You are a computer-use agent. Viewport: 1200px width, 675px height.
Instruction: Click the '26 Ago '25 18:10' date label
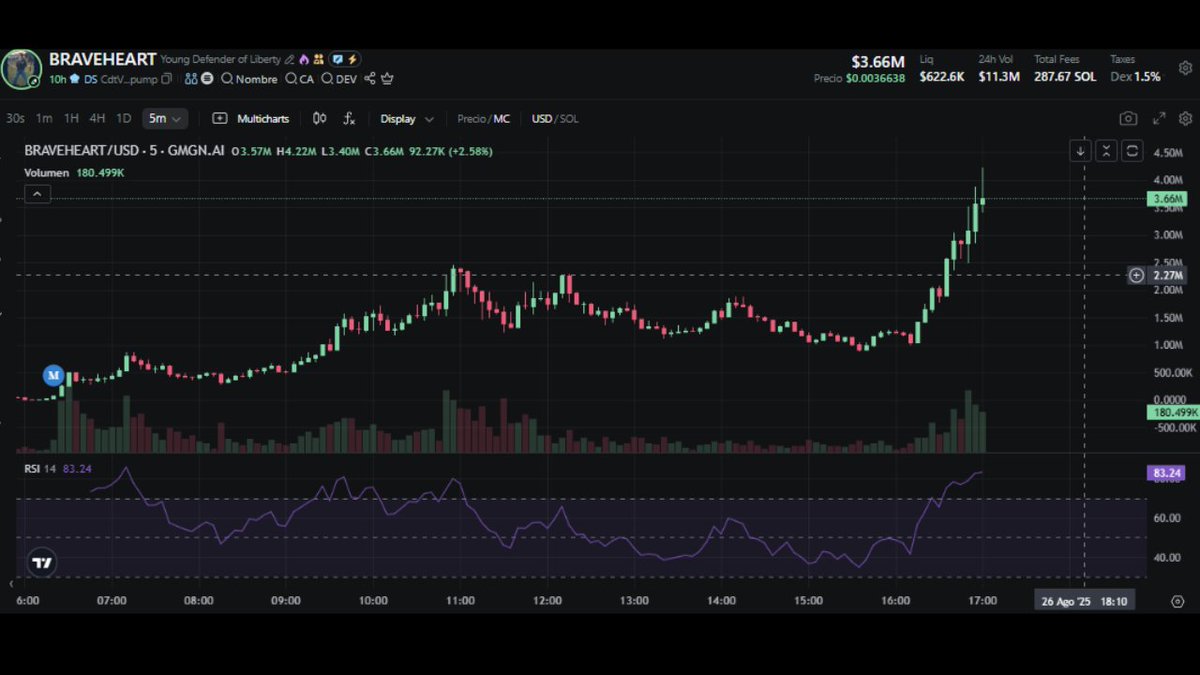pyautogui.click(x=1085, y=601)
